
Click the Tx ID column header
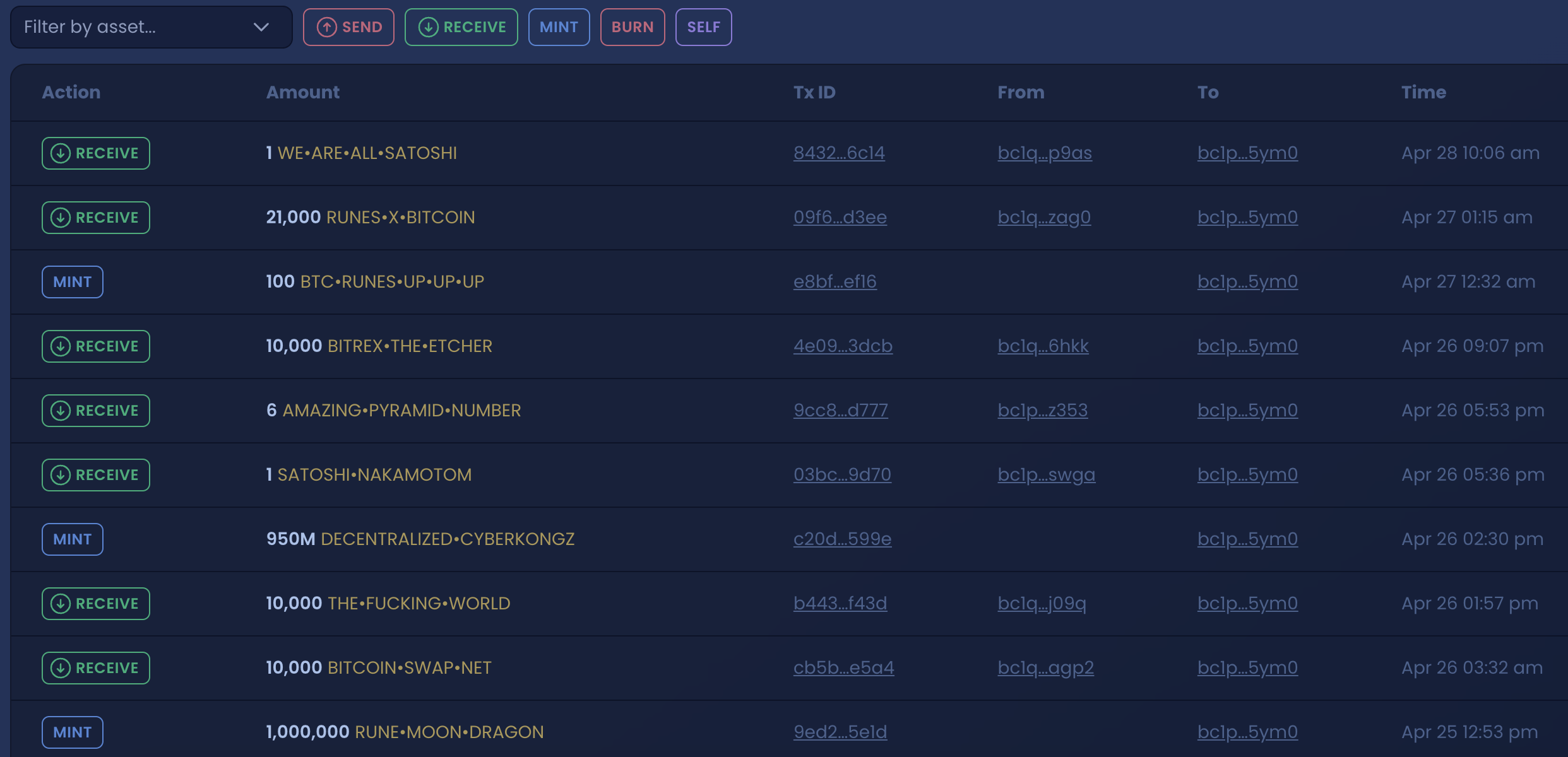814,92
